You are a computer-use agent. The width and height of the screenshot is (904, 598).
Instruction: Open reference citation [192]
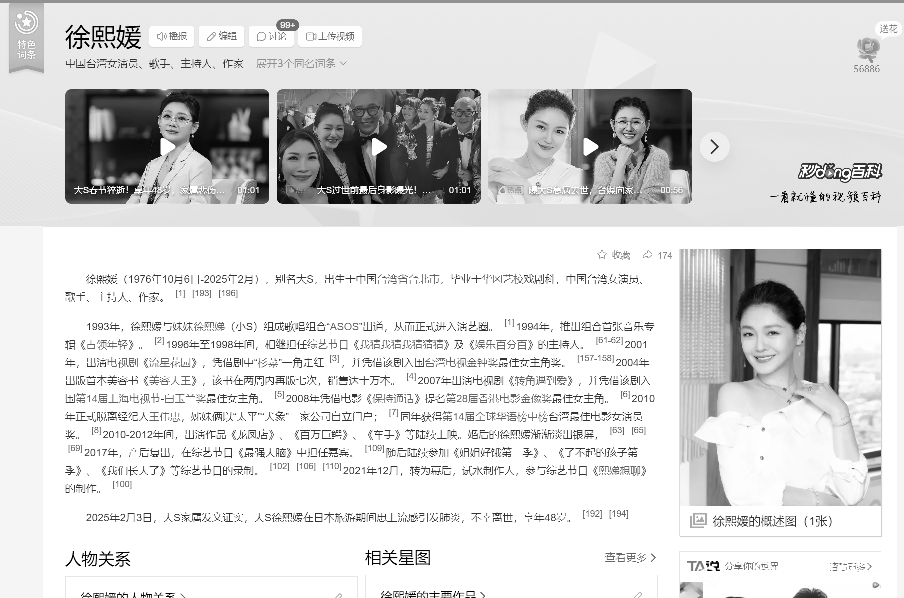(592, 514)
